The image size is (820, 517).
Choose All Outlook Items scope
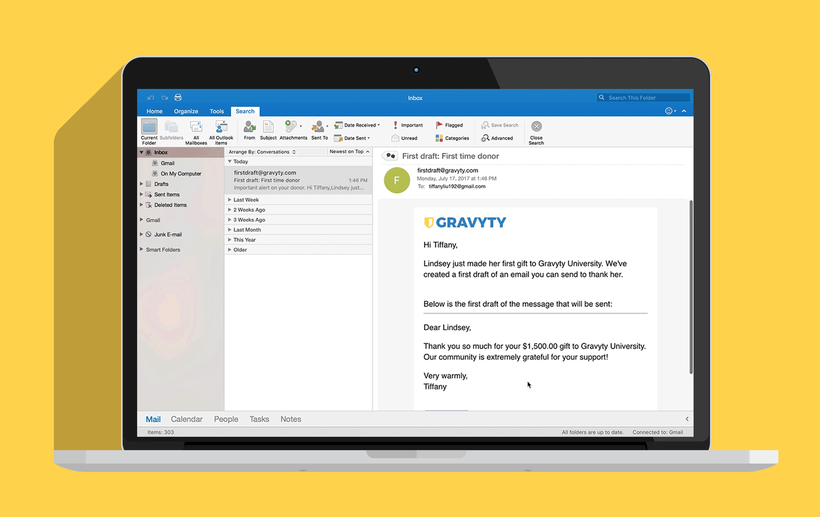coord(221,132)
